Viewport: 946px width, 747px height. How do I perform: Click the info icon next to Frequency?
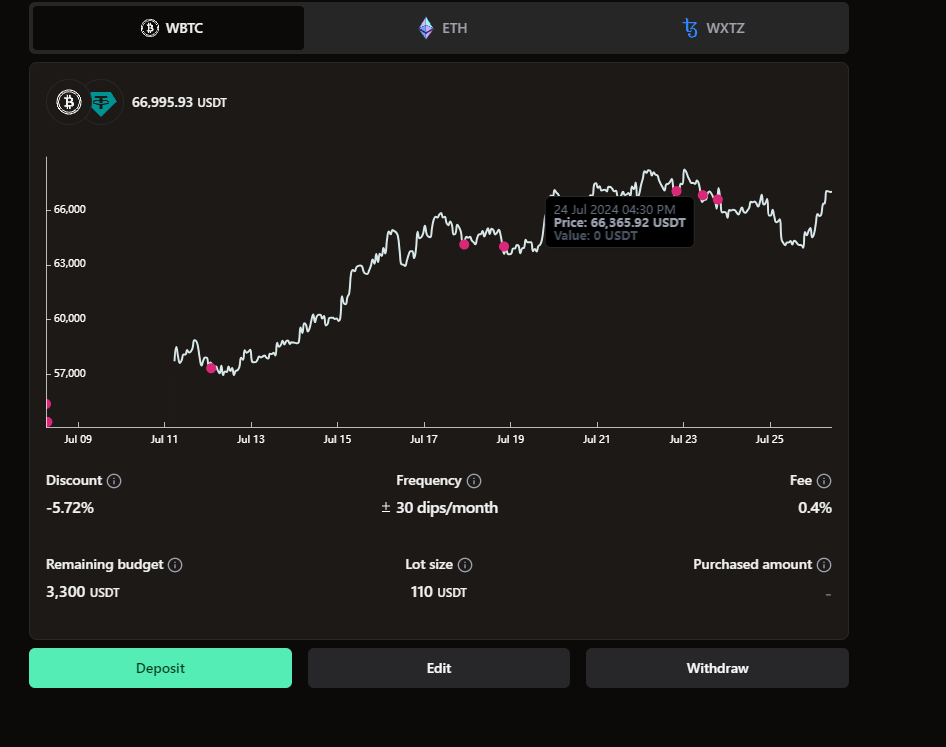point(474,481)
